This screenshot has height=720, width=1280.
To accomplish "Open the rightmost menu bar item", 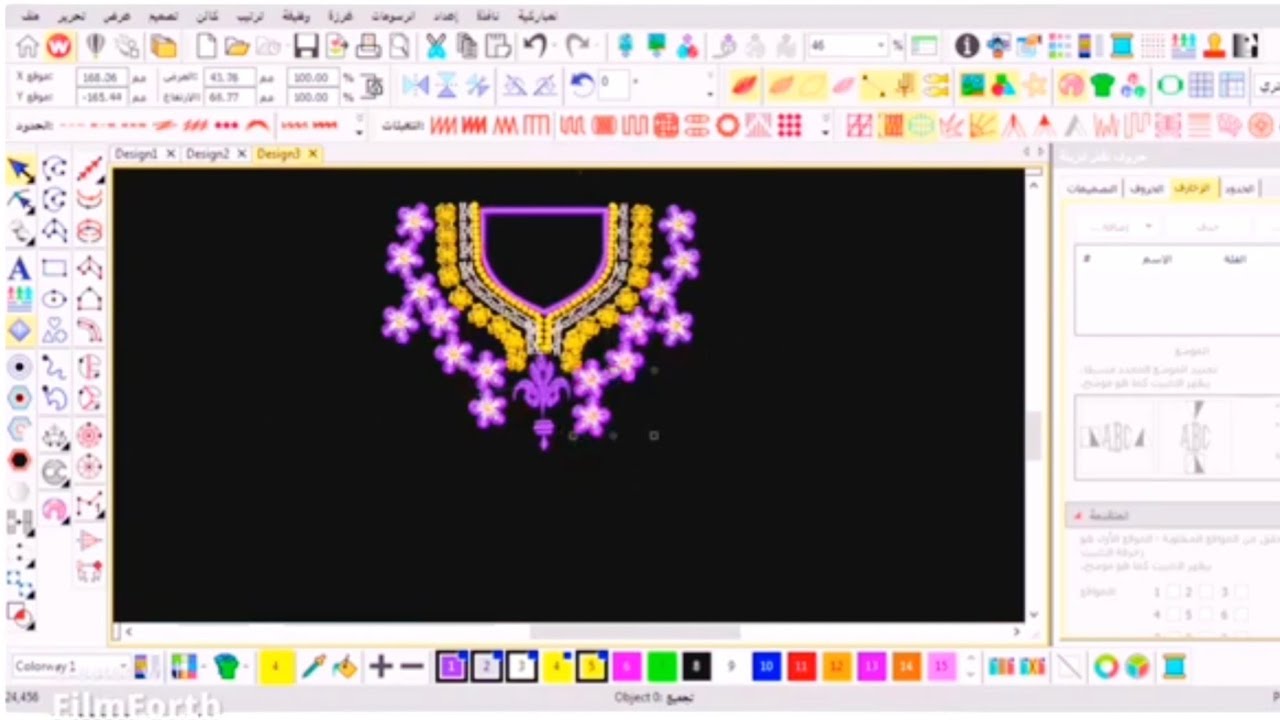I will point(538,17).
